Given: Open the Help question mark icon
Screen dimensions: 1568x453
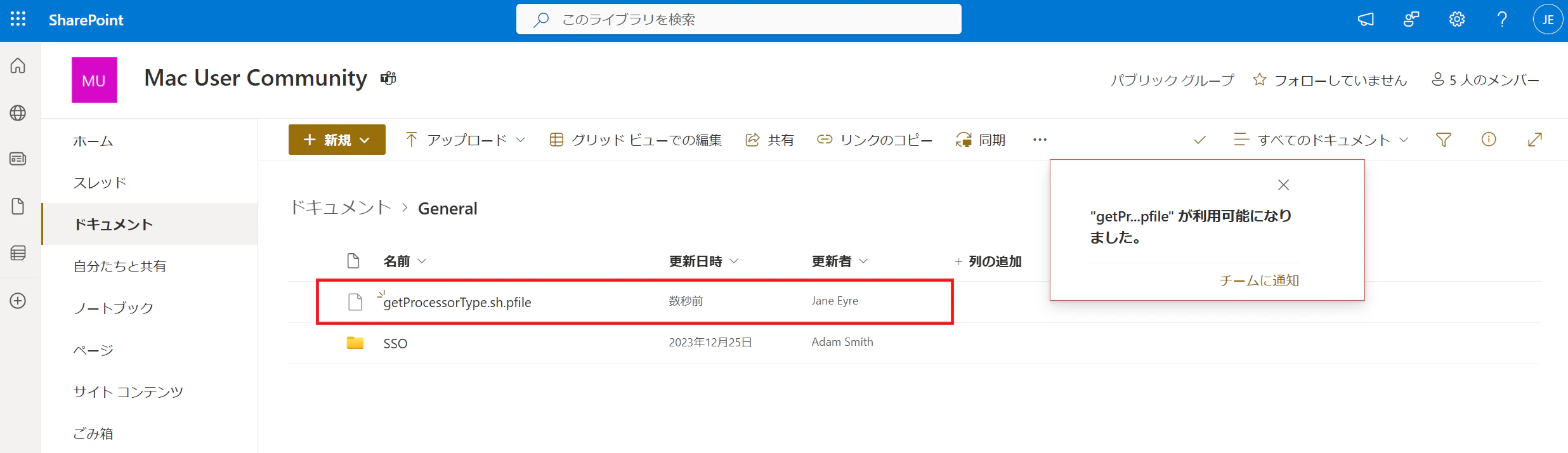Looking at the screenshot, I should click(x=1502, y=20).
